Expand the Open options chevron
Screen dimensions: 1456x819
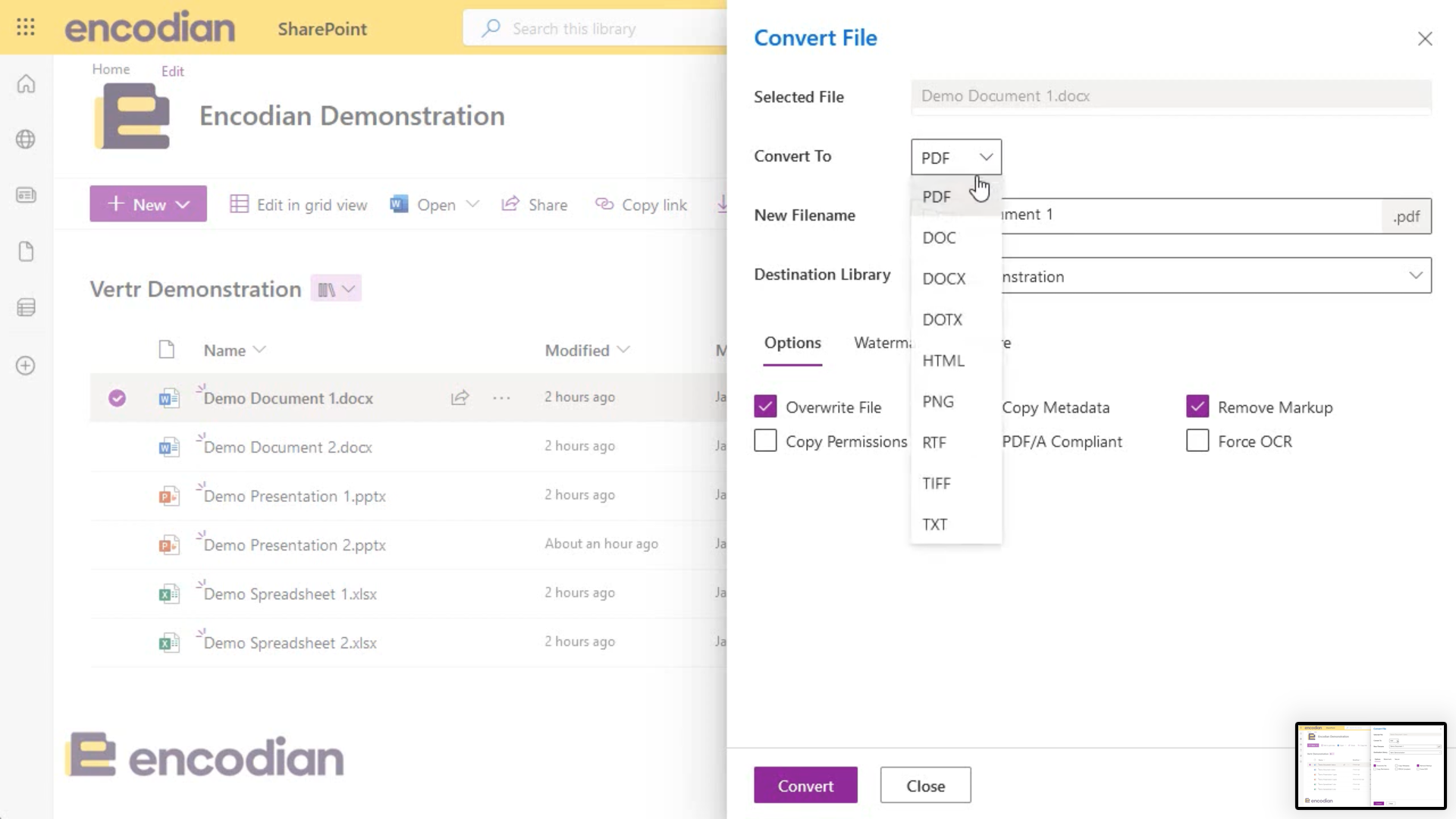[472, 204]
